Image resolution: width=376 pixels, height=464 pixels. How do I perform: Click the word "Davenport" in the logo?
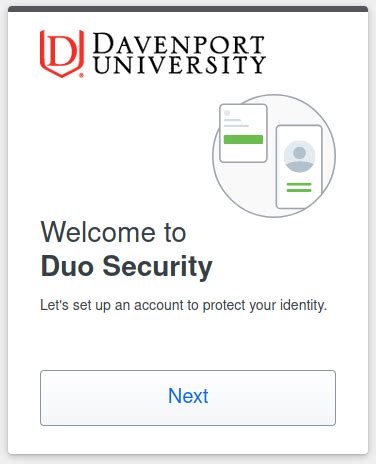tap(178, 43)
